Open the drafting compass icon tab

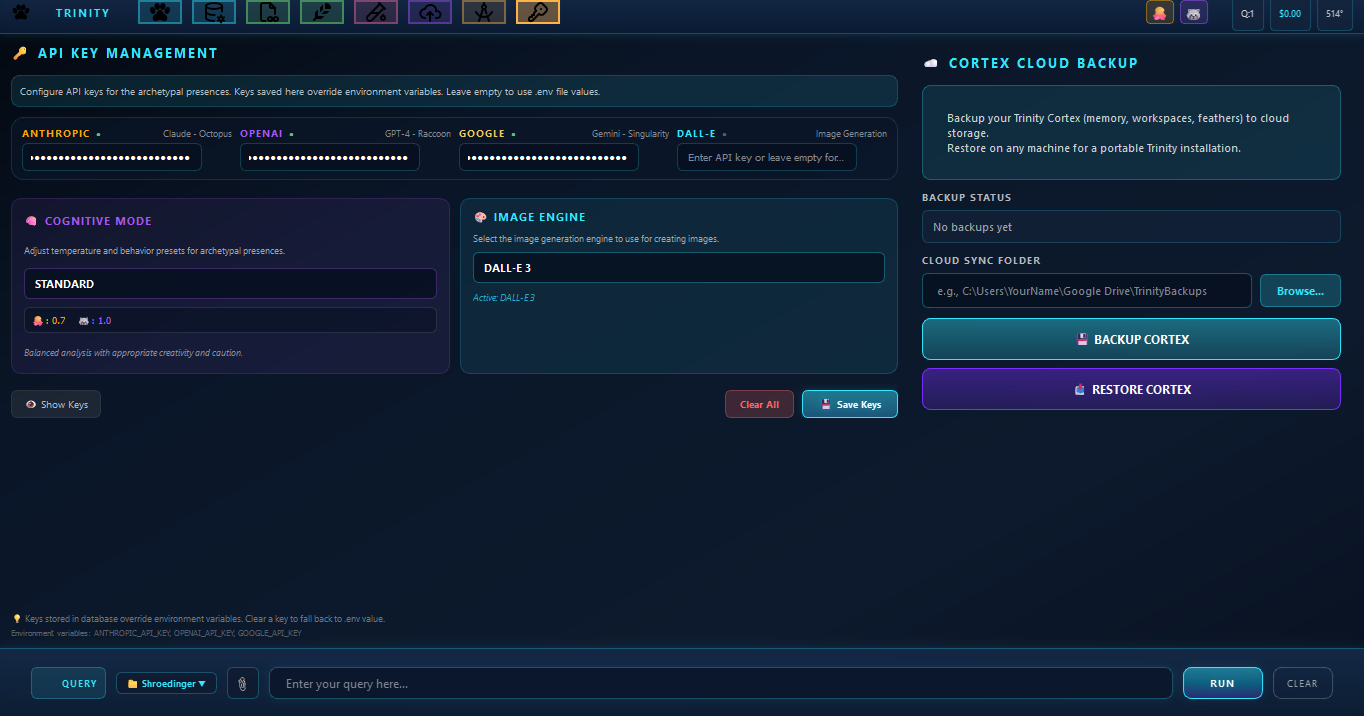point(484,13)
